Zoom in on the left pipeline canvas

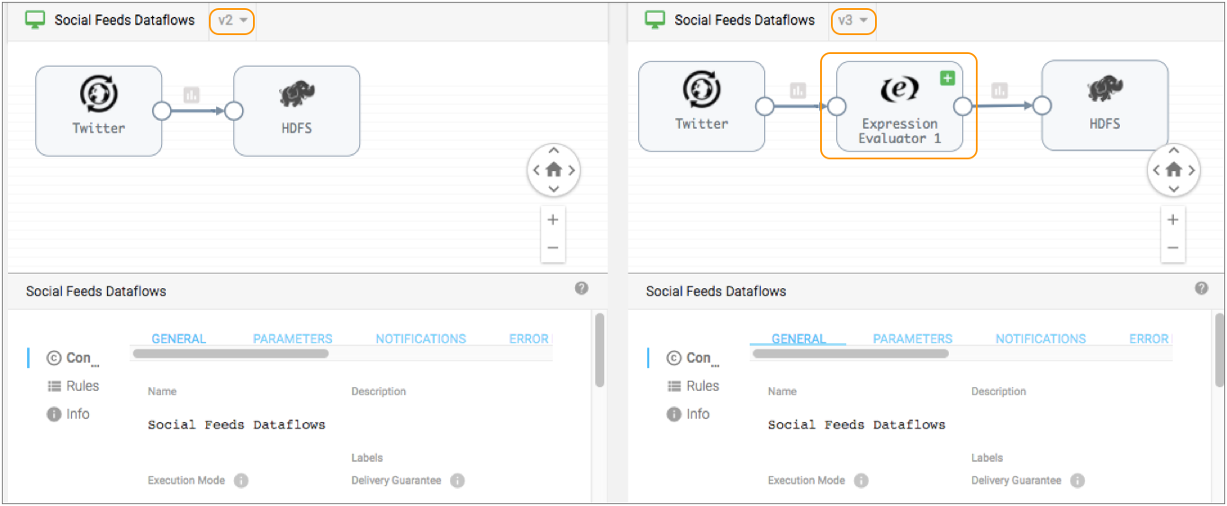(553, 220)
